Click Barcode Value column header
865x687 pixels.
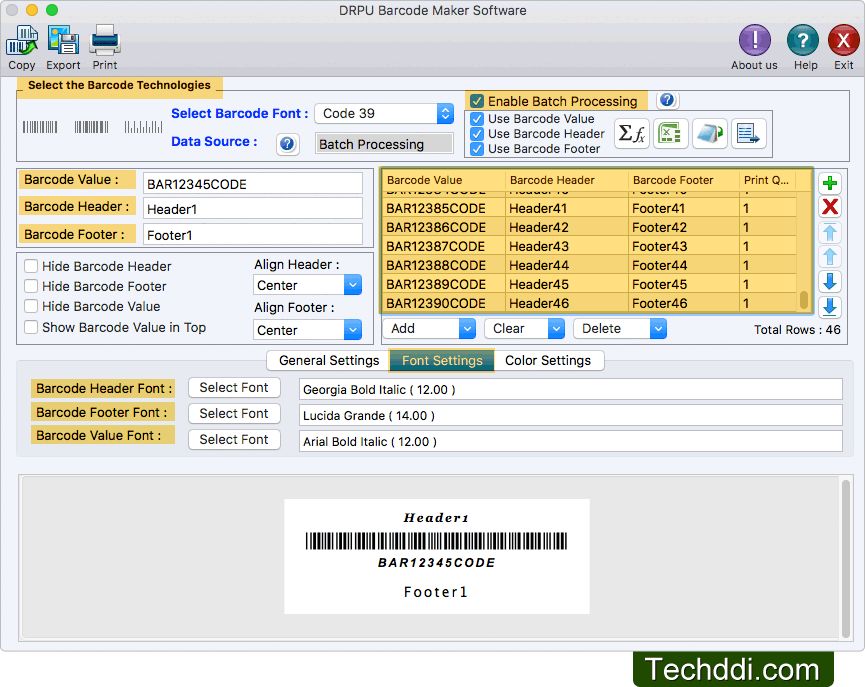click(x=444, y=180)
